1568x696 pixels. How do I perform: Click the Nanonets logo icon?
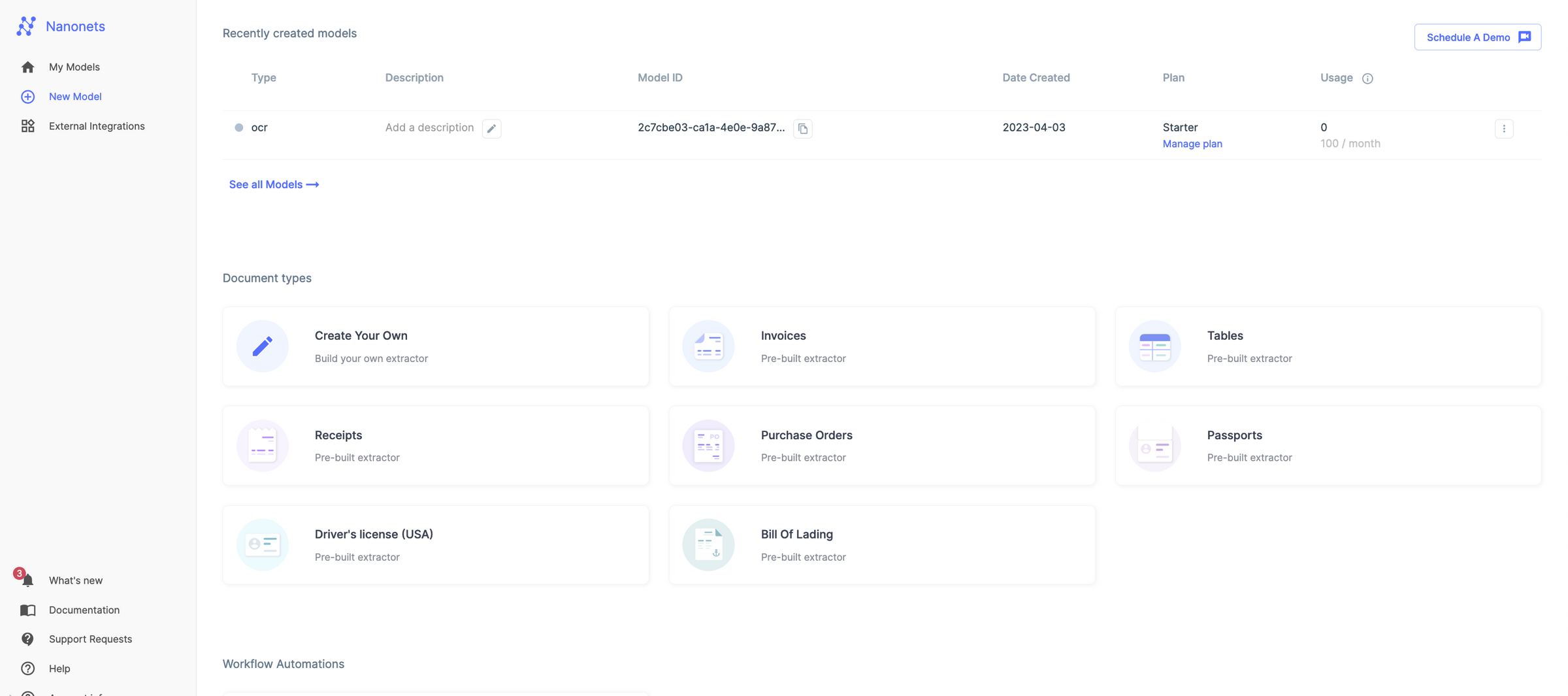pos(26,26)
